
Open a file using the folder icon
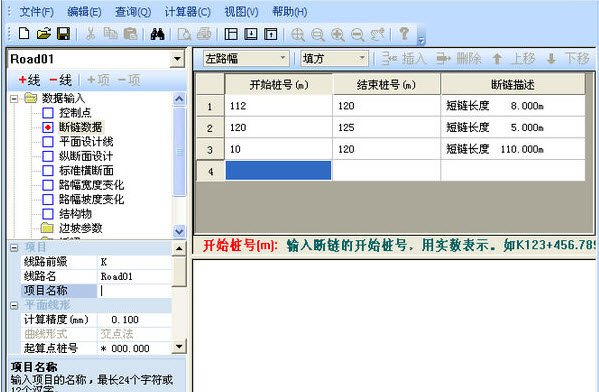click(x=44, y=34)
